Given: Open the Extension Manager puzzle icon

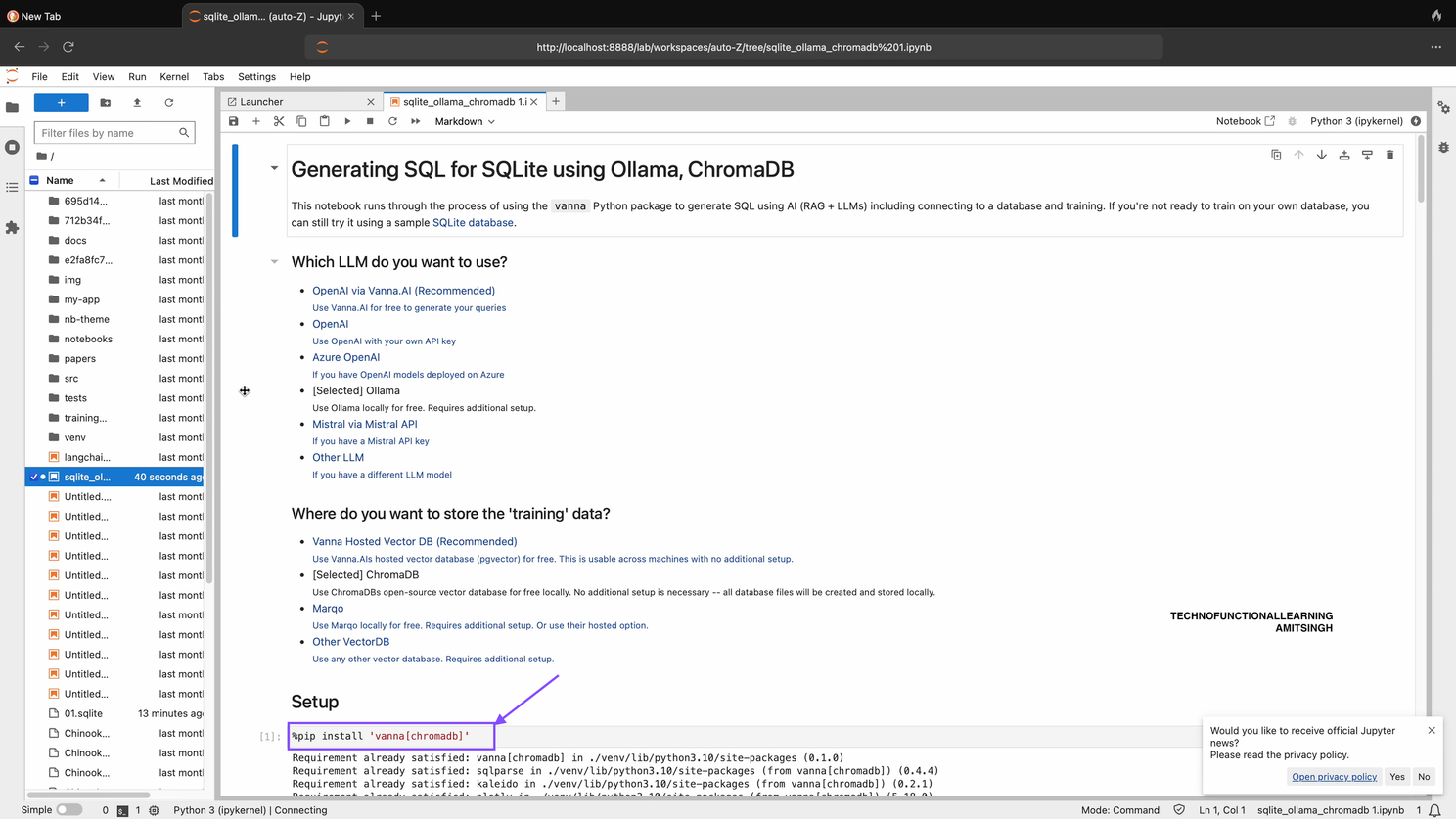Looking at the screenshot, I should [12, 227].
